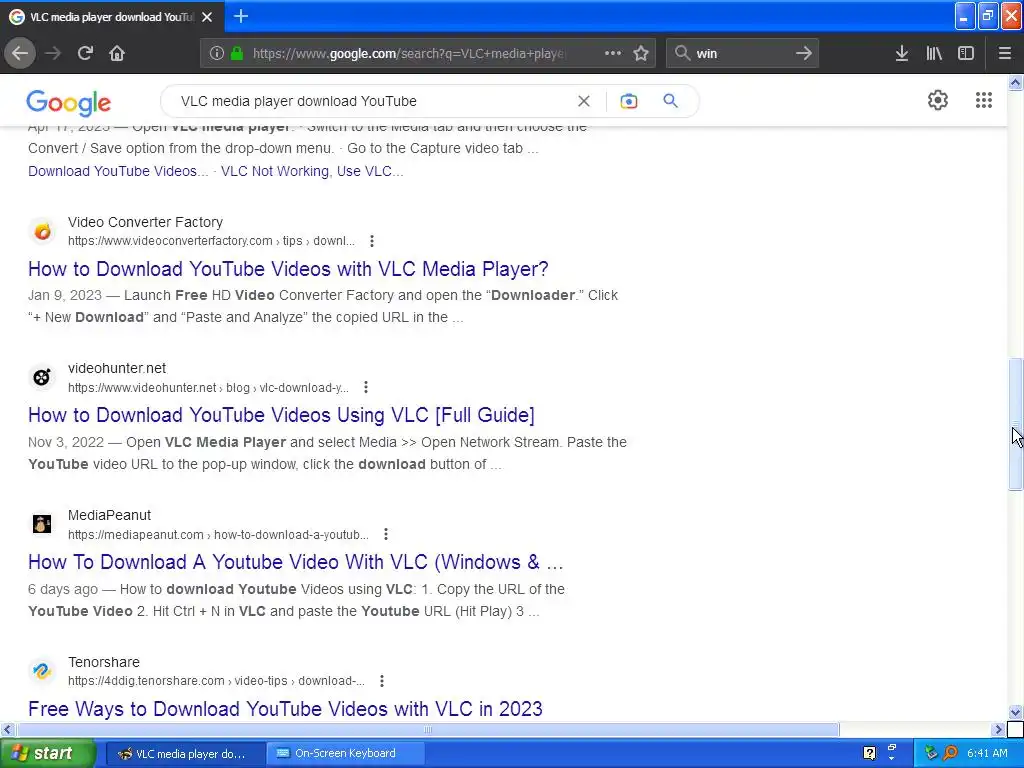Click the browser Back arrow button
Image resolution: width=1024 pixels, height=768 pixels.
(x=20, y=53)
